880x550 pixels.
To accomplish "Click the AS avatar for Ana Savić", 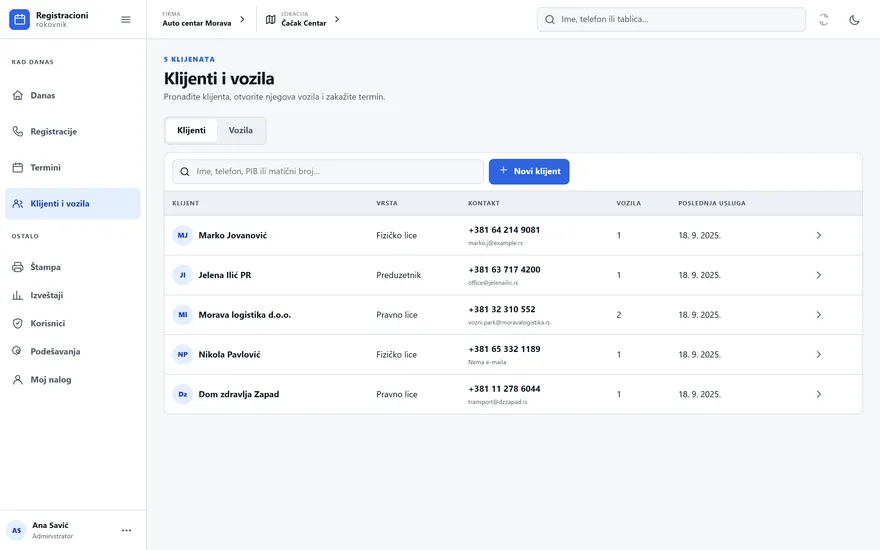I will (16, 530).
